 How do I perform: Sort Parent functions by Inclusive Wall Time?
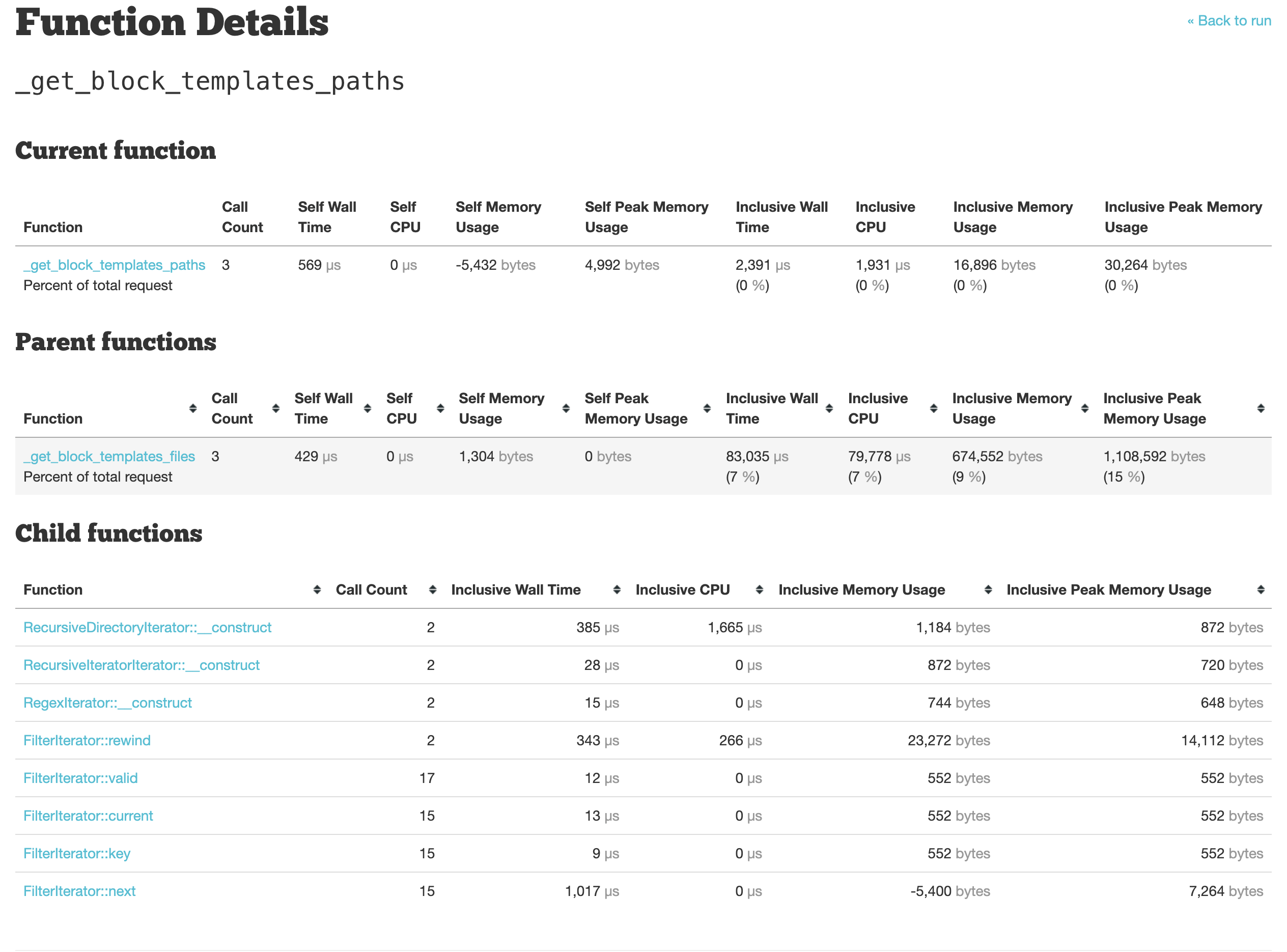(771, 409)
